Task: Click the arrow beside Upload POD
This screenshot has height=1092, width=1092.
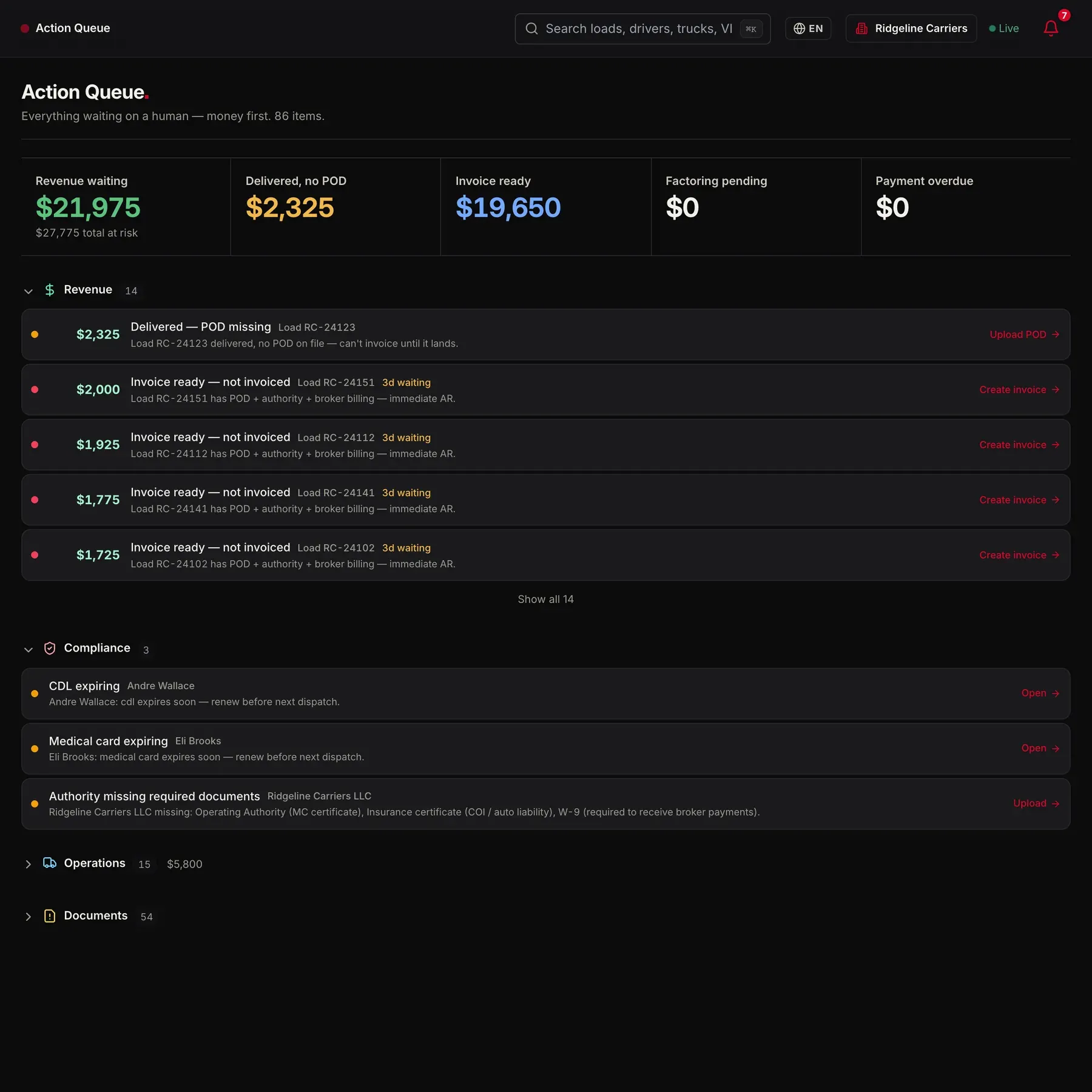Action: [x=1056, y=334]
